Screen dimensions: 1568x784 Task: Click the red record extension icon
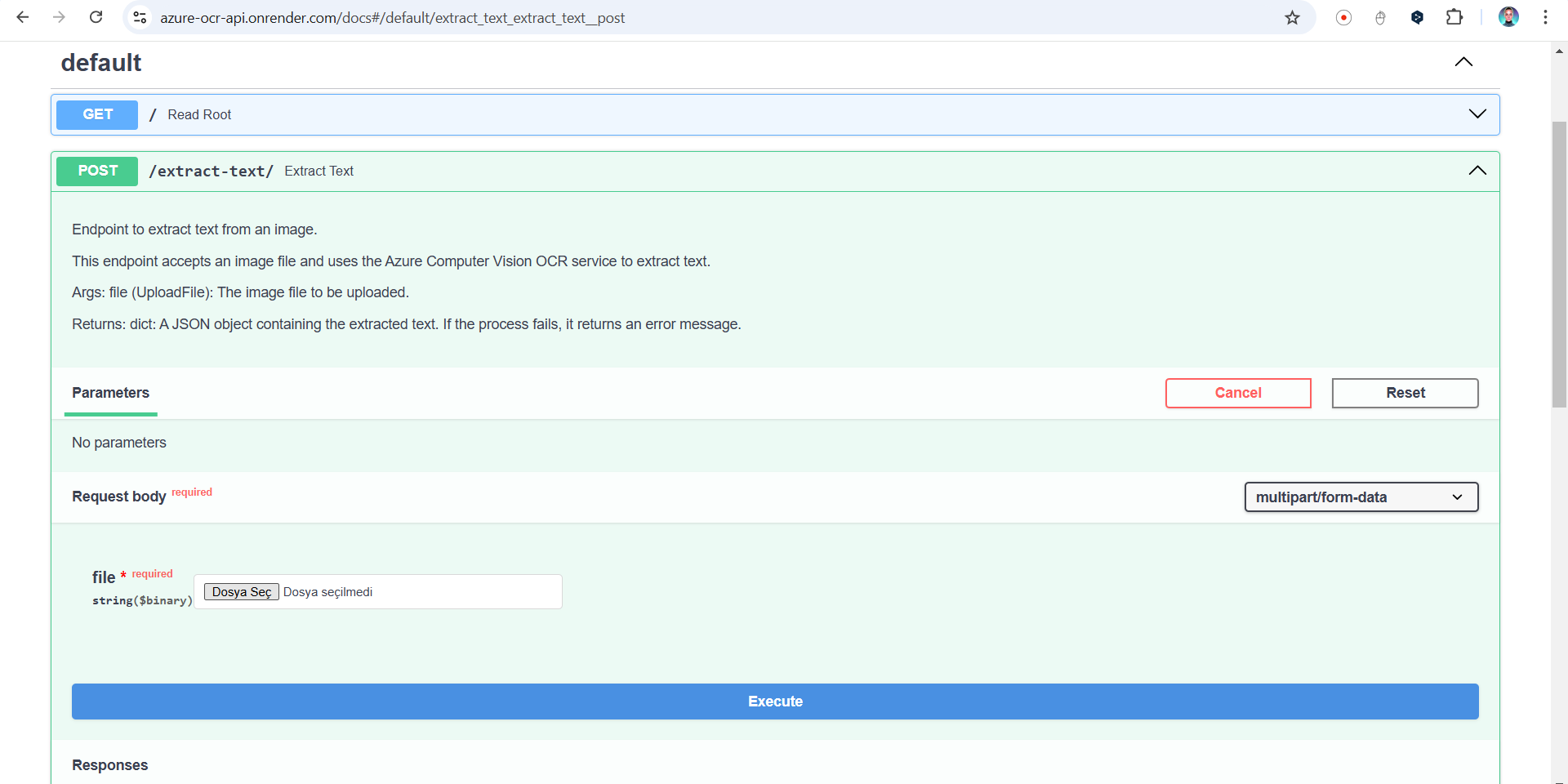coord(1343,17)
